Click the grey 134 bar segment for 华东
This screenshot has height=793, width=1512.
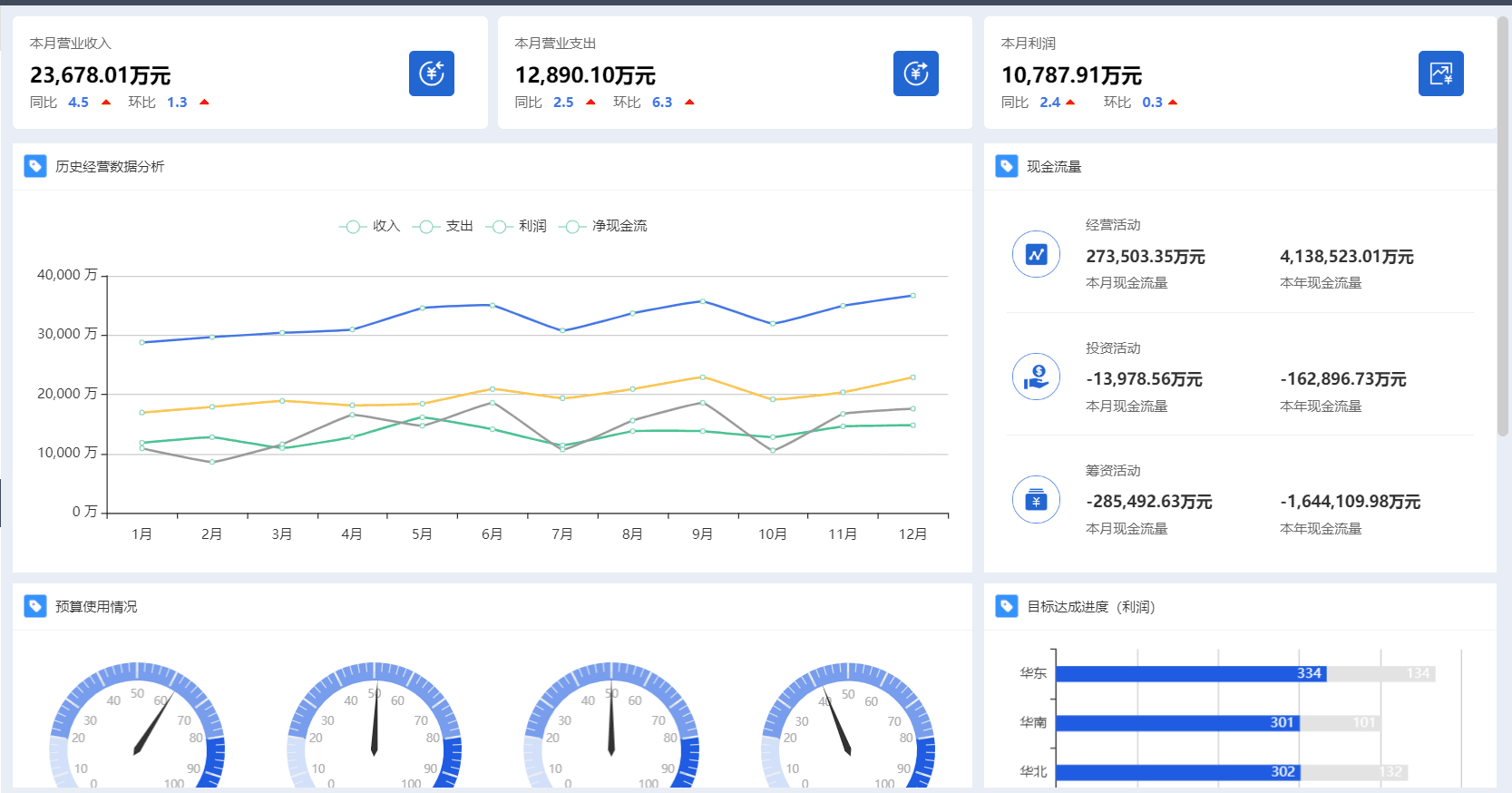pyautogui.click(x=1381, y=673)
